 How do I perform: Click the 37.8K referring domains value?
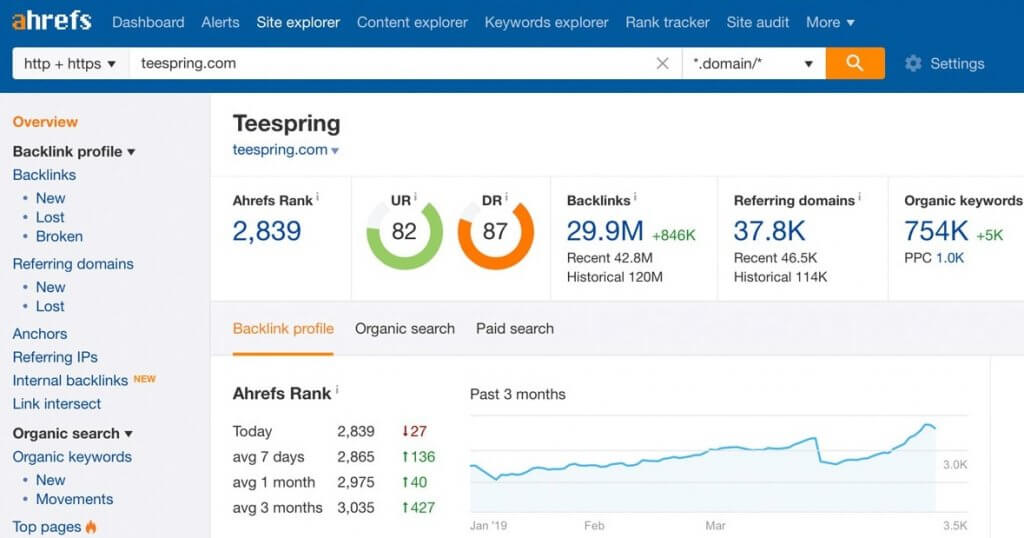[x=769, y=231]
